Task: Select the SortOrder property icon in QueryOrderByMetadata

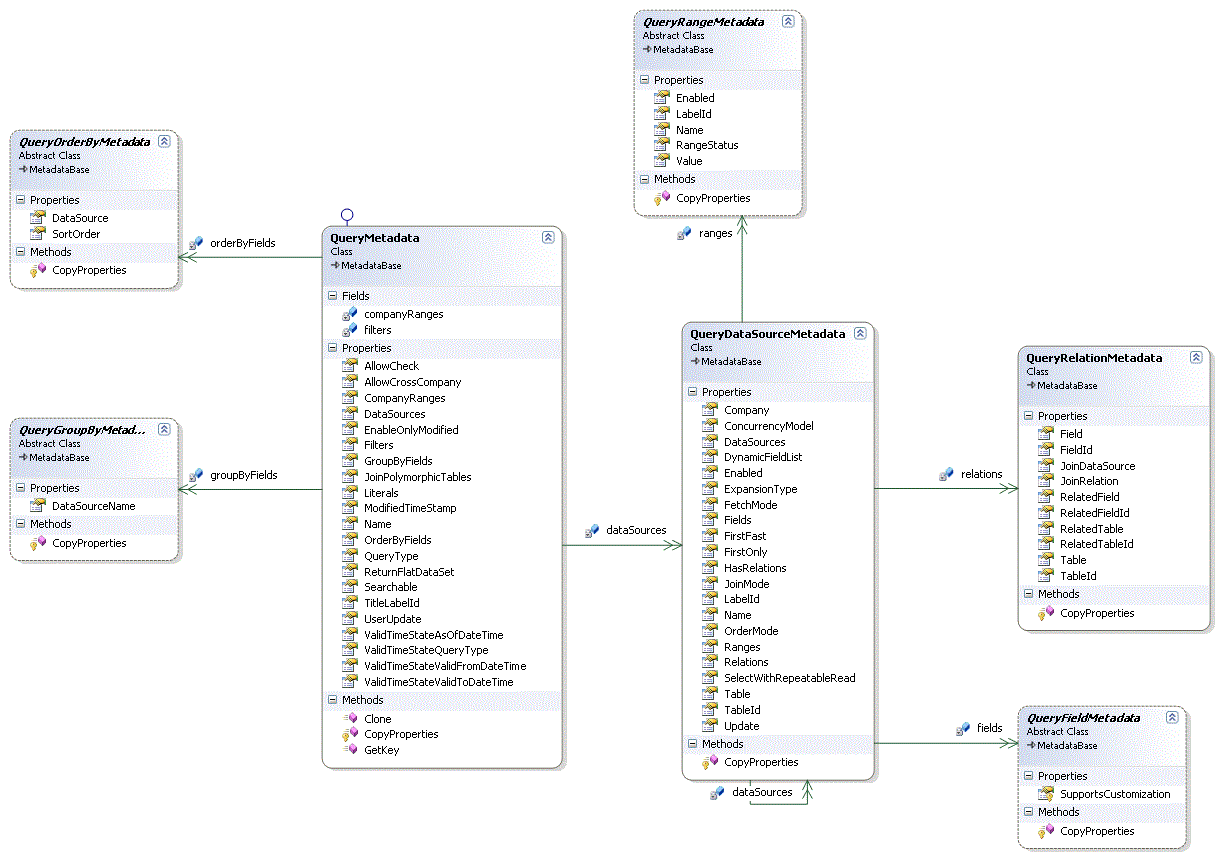Action: [38, 234]
